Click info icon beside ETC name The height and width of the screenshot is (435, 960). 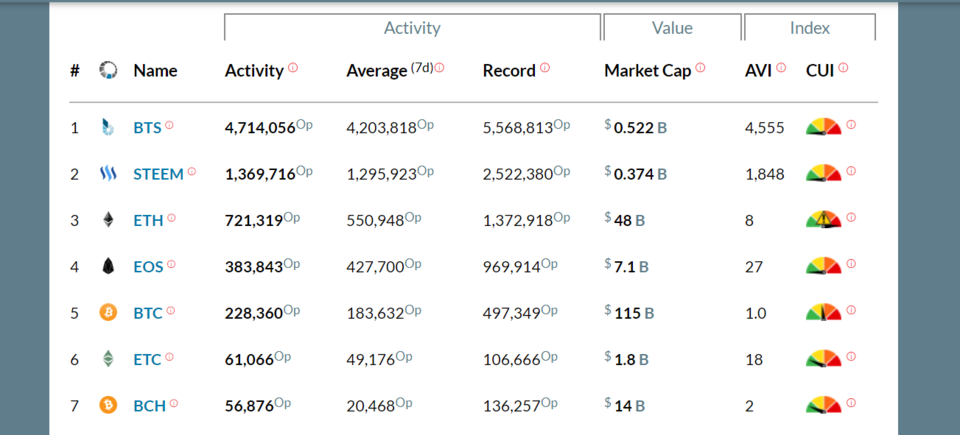[x=170, y=357]
